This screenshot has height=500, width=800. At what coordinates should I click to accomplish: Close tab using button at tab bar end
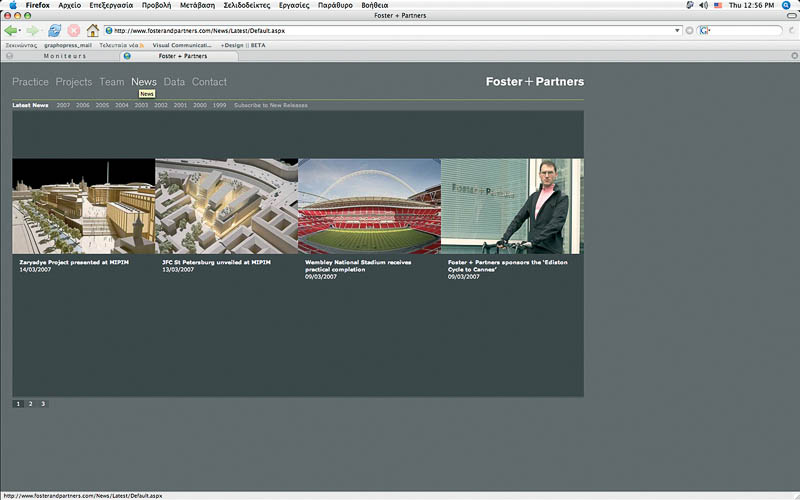click(794, 56)
